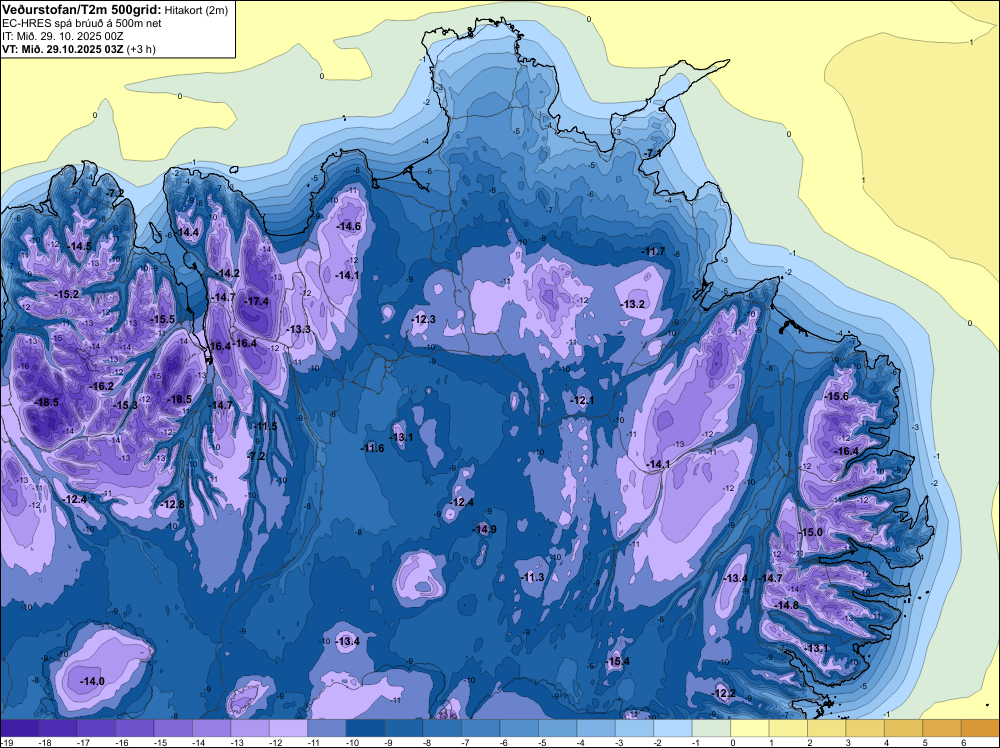
Task: Click the -15 color swatch in the legend
Action: (x=173, y=728)
